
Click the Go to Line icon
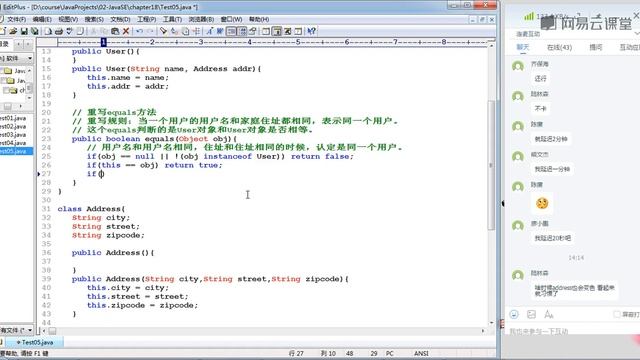(196, 31)
